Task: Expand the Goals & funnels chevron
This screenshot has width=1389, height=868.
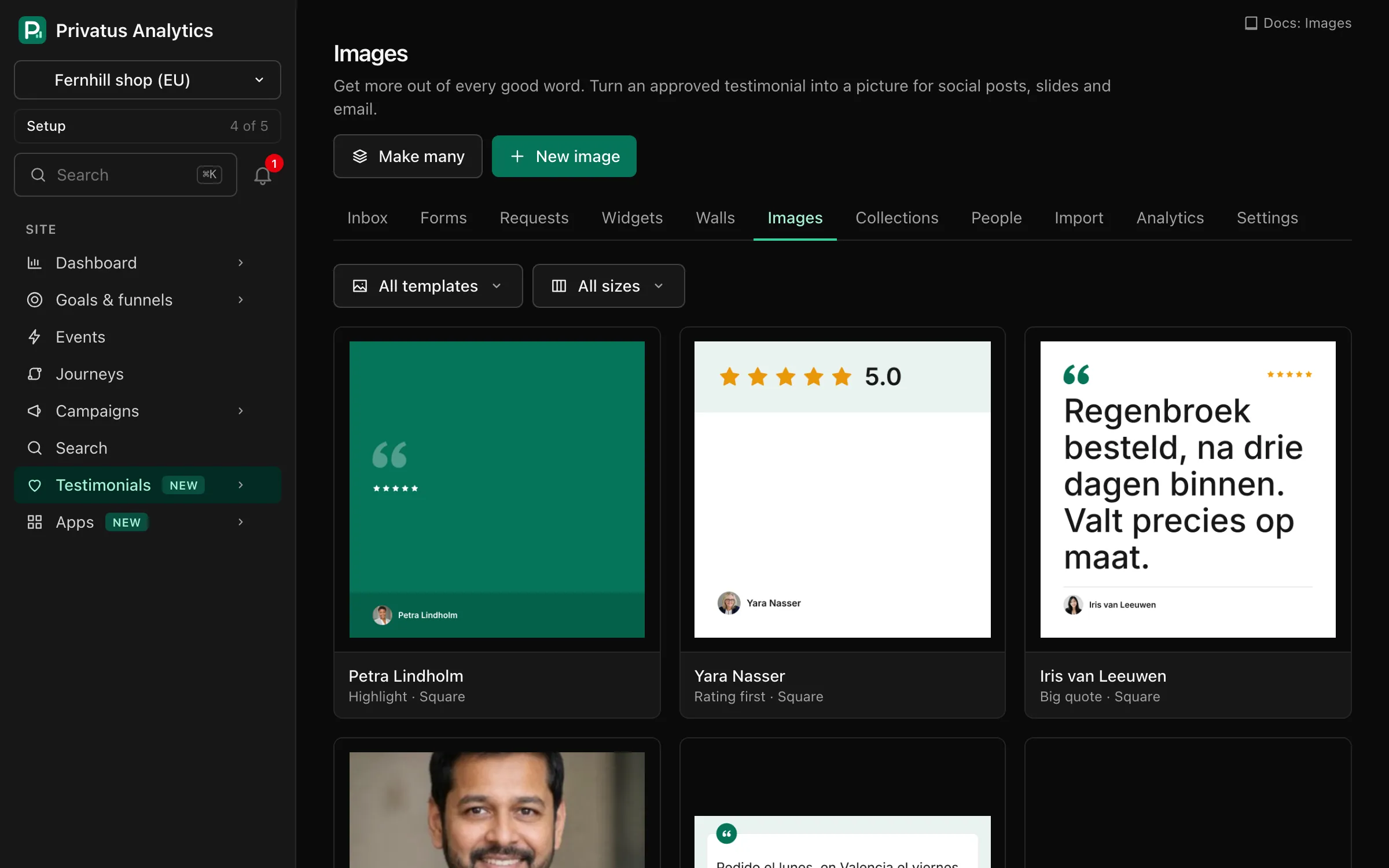Action: tap(241, 300)
